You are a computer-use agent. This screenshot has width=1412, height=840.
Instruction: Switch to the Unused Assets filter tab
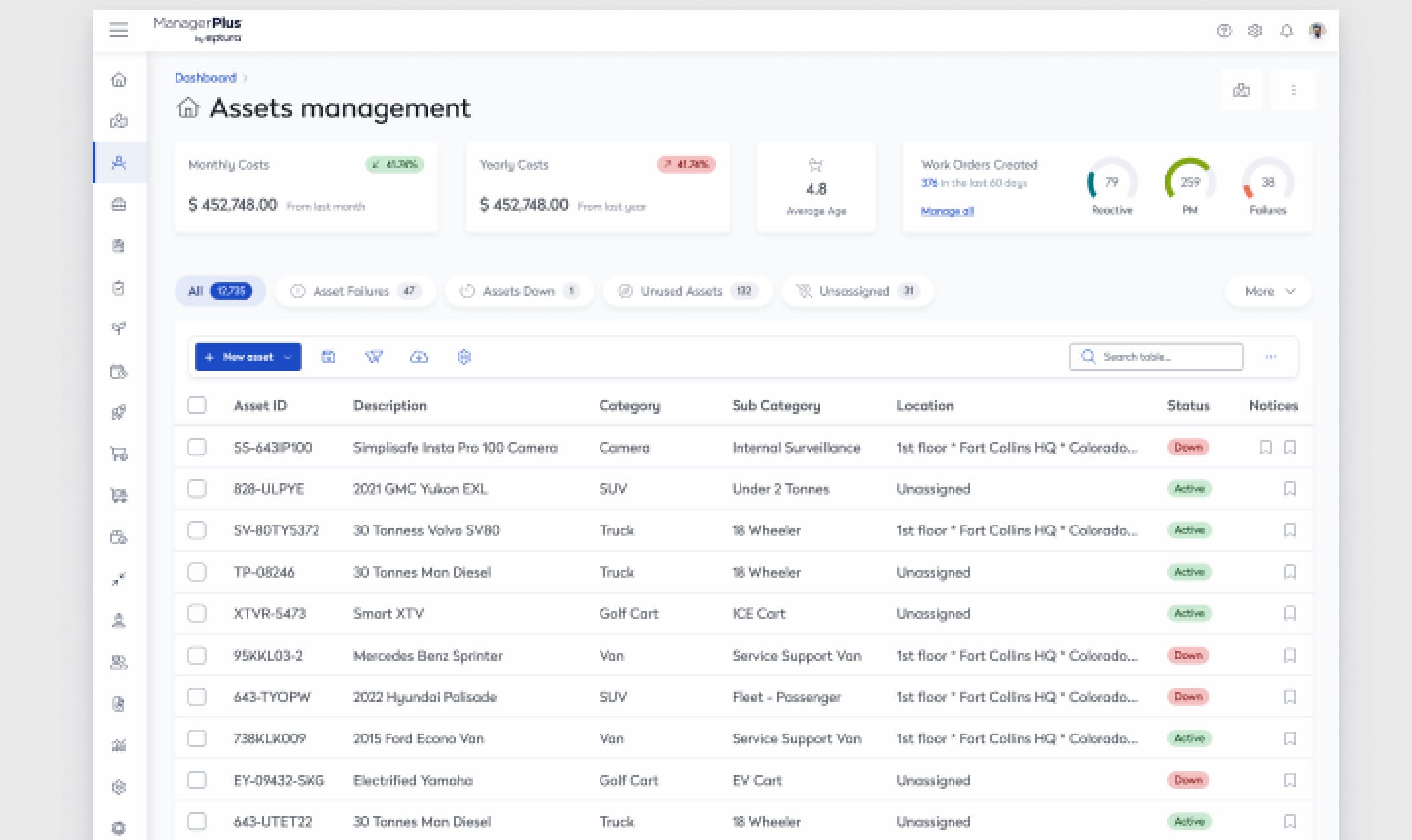[687, 291]
